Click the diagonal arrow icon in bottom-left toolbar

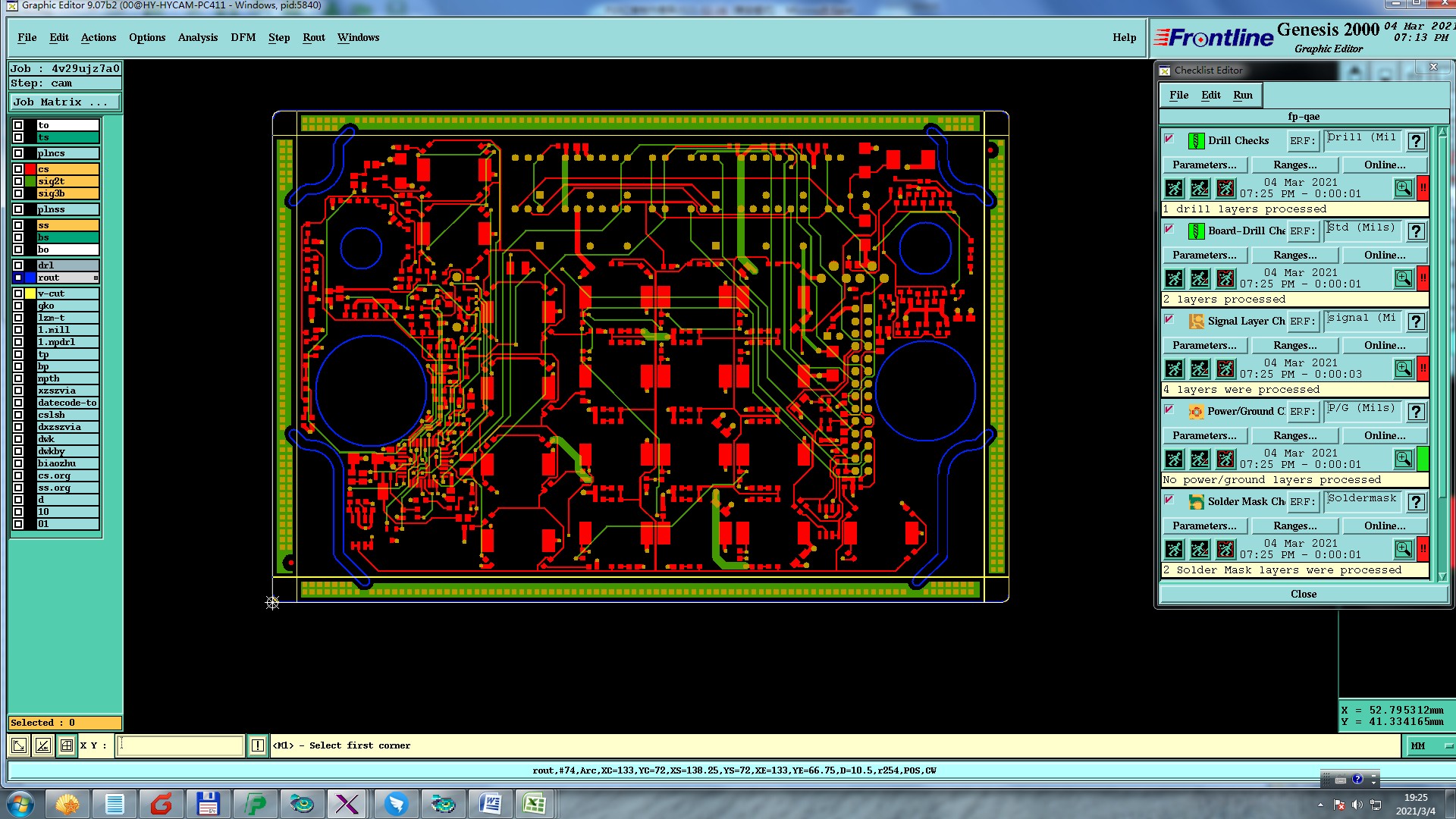coord(19,745)
